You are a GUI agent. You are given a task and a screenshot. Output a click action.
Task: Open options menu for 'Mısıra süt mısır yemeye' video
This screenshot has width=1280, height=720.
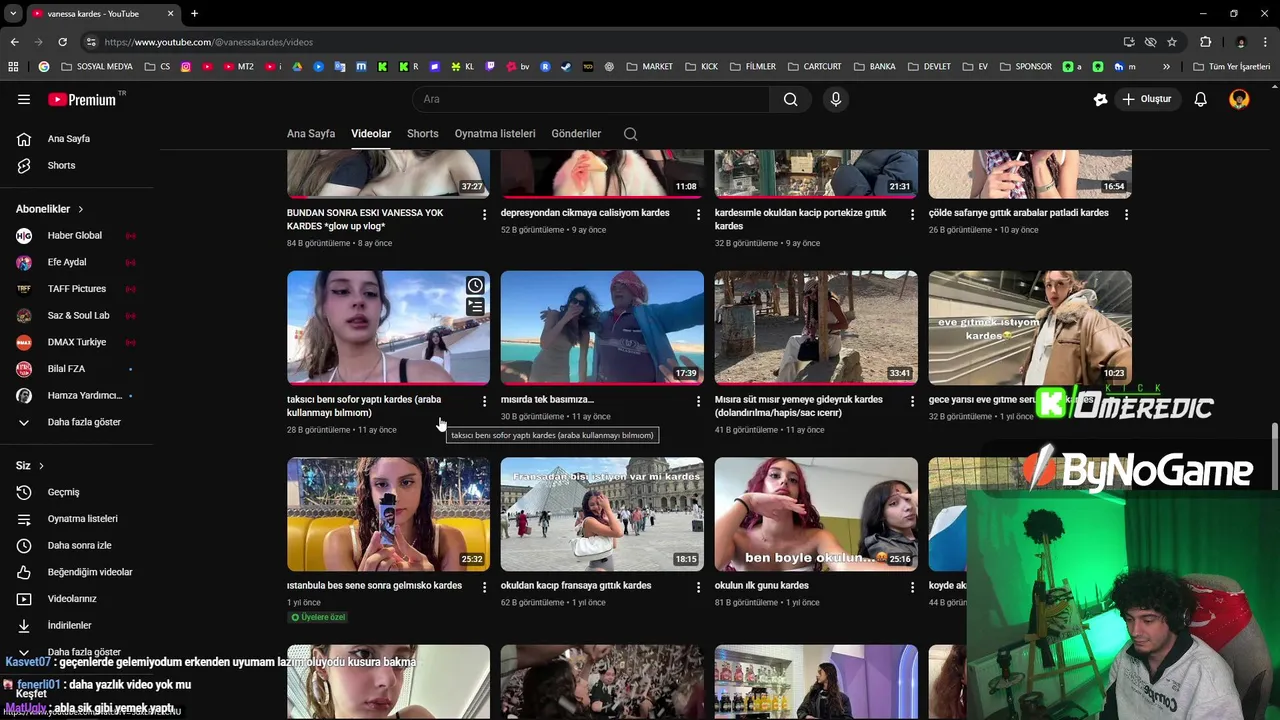point(912,401)
